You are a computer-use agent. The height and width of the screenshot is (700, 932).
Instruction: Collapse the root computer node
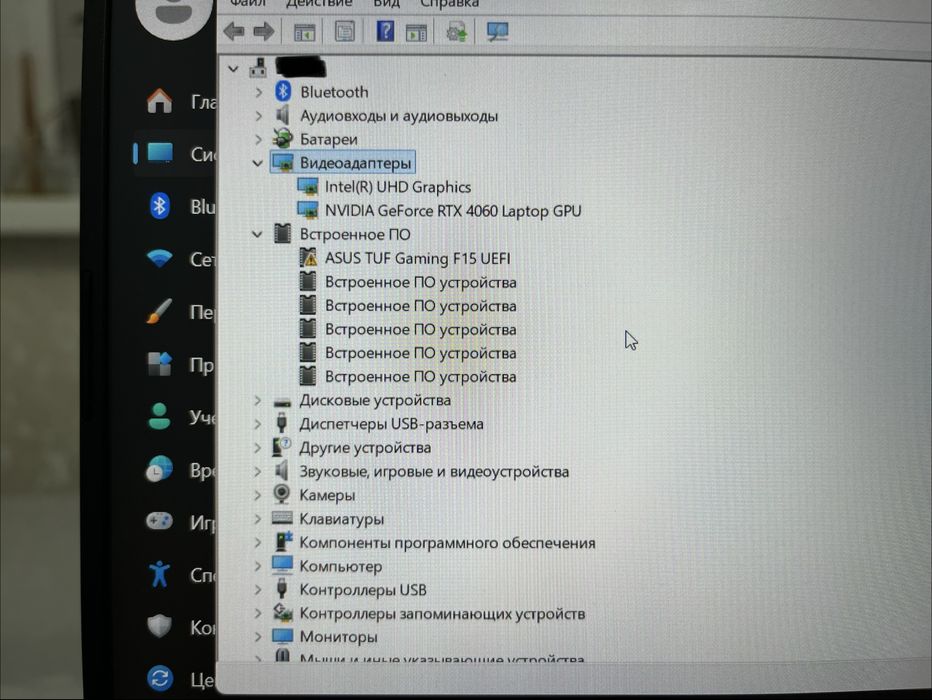click(x=234, y=69)
